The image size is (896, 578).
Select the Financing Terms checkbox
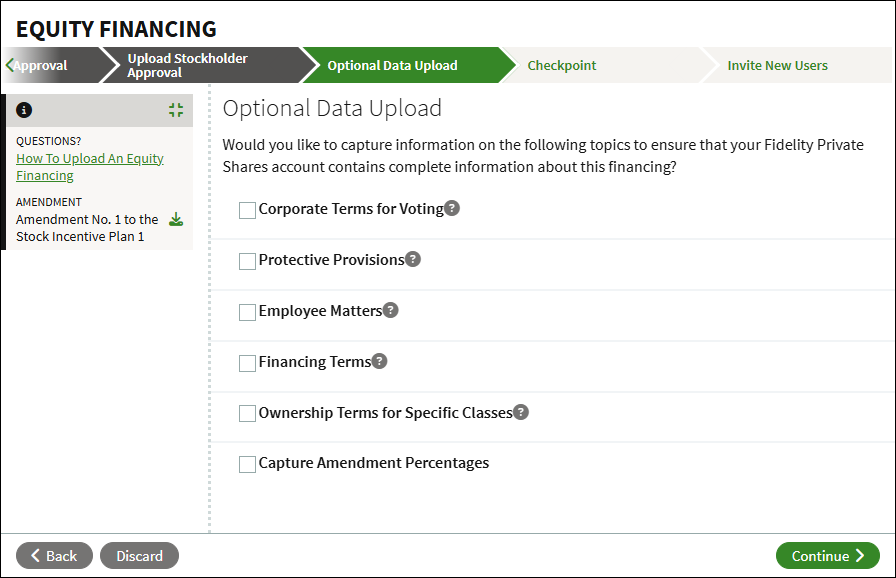click(247, 363)
